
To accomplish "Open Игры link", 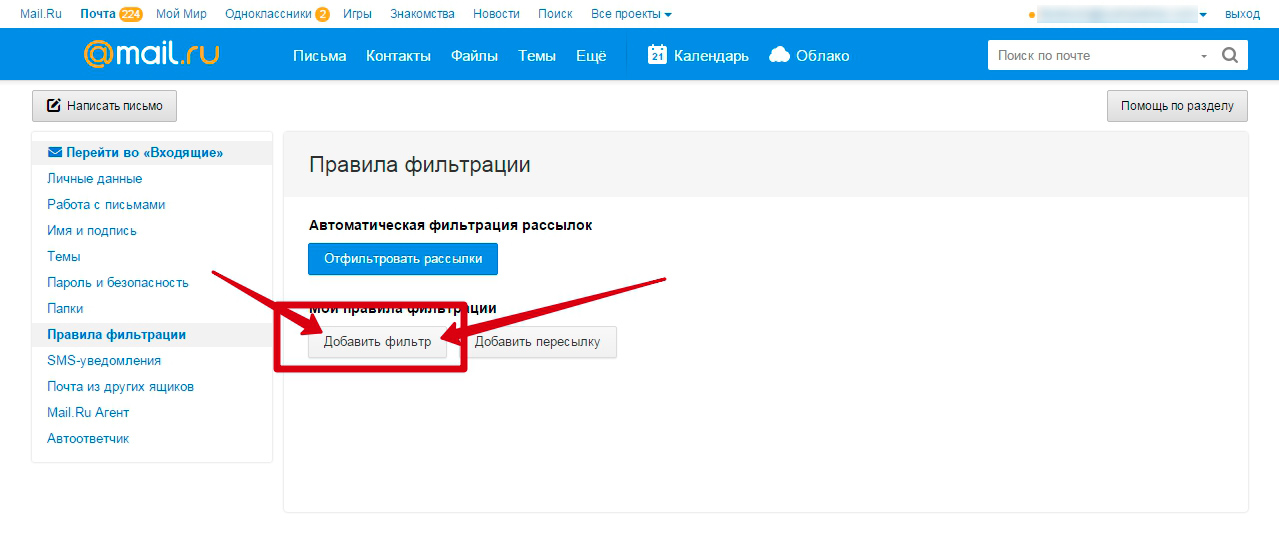I will click(x=357, y=14).
